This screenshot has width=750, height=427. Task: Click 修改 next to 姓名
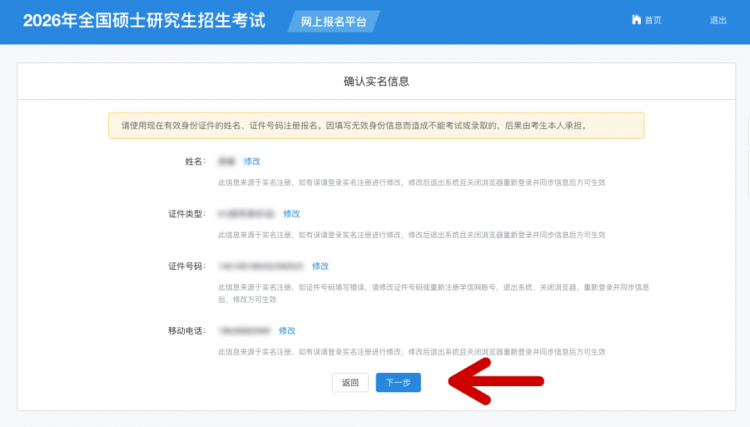click(x=251, y=161)
